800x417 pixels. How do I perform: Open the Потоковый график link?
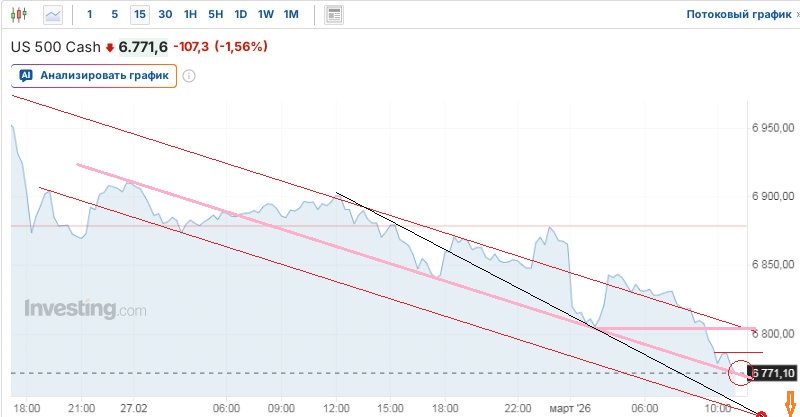click(737, 15)
